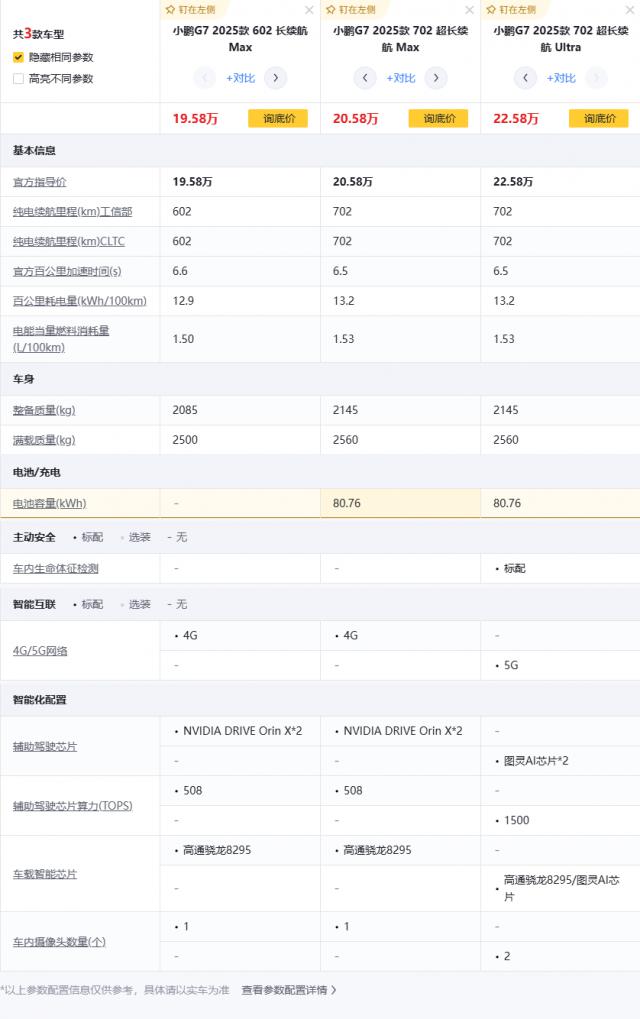Select the 2500 满载质量 value

[x=185, y=440]
